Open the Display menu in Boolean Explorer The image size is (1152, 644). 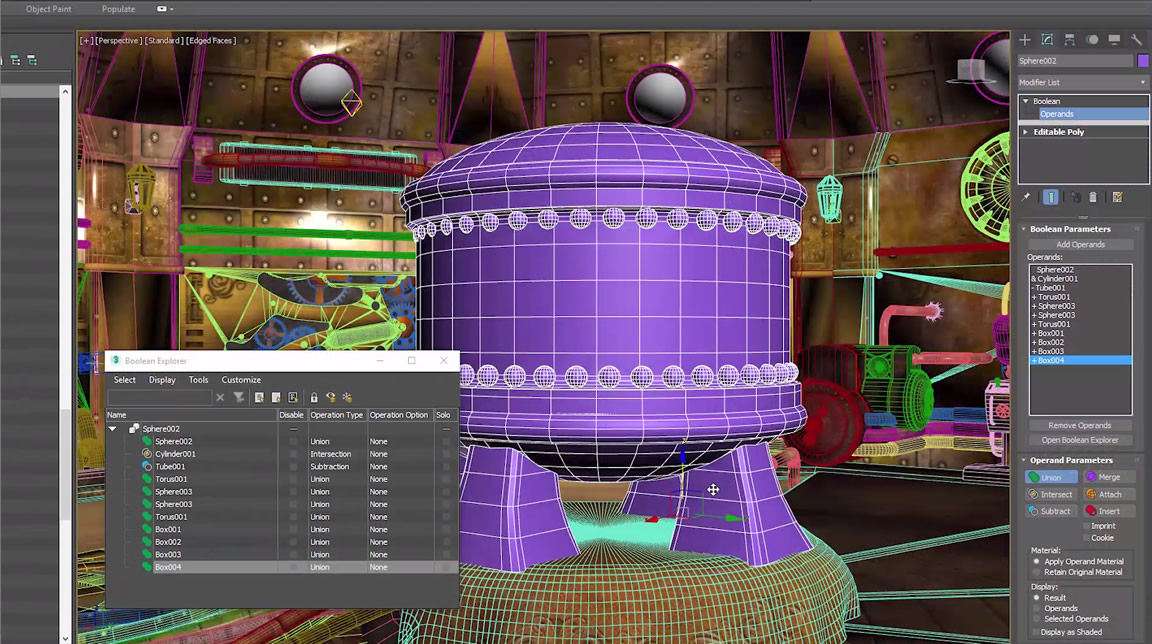tap(162, 380)
